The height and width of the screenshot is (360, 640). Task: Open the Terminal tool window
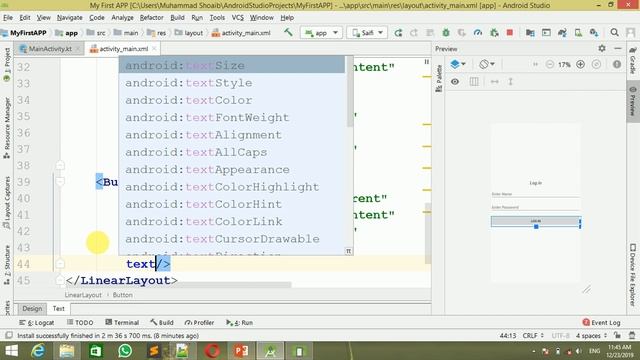point(122,322)
